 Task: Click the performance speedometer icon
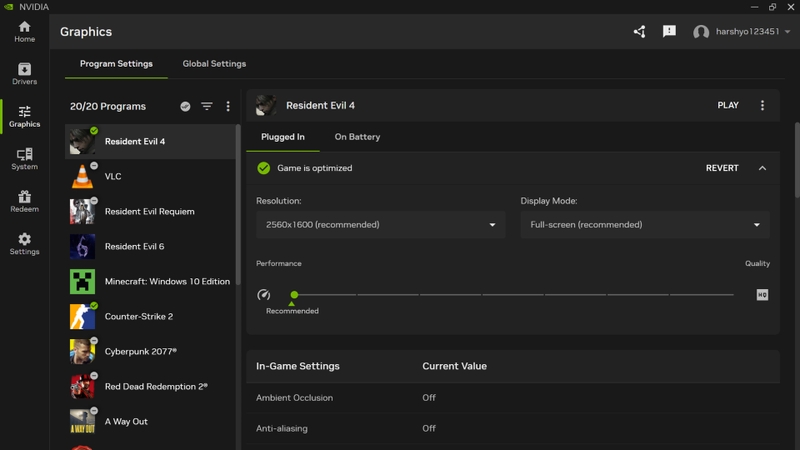(x=264, y=294)
